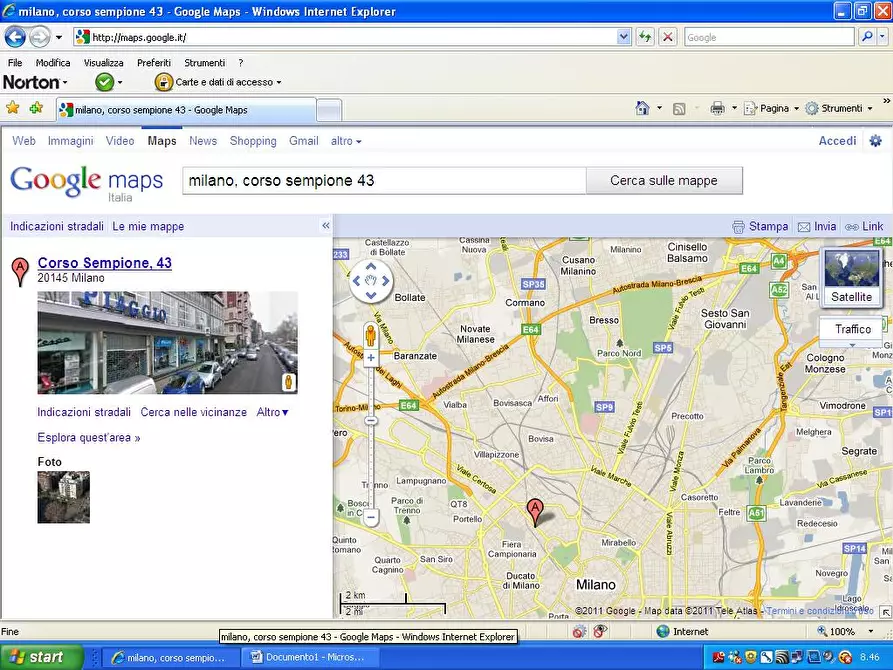Click the red marker A on the map
The height and width of the screenshot is (670, 893).
[535, 510]
